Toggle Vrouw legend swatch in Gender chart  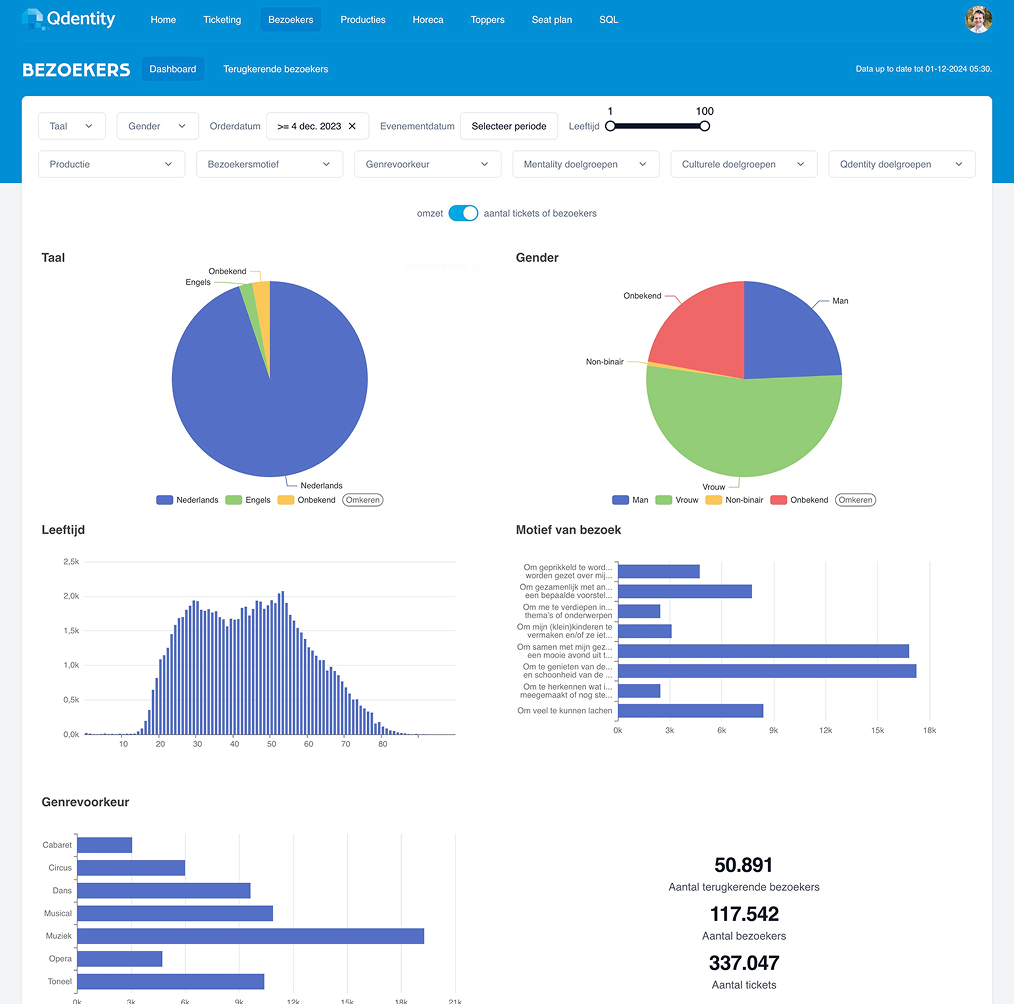click(x=663, y=500)
